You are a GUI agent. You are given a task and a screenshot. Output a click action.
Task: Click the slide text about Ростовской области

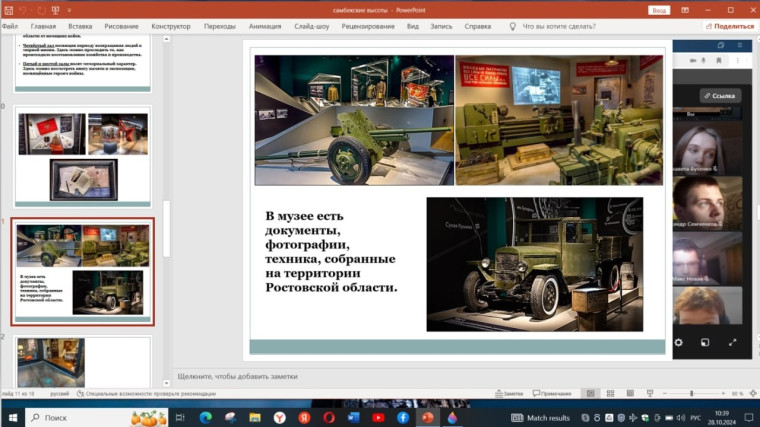(x=331, y=252)
